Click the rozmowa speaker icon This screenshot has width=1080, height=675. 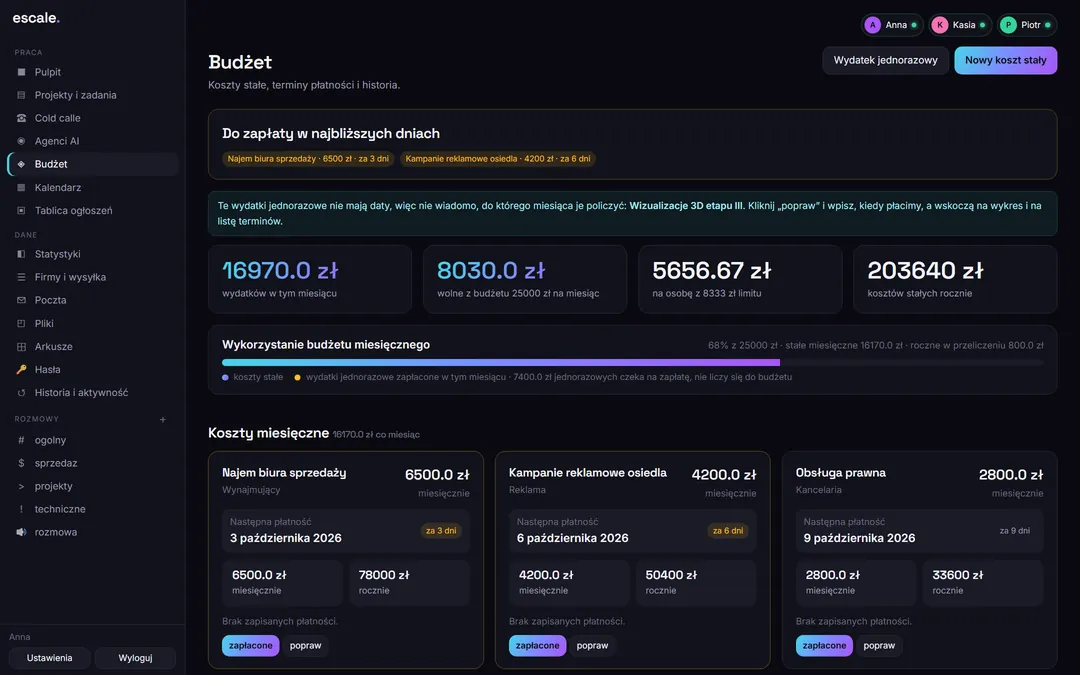(21, 532)
